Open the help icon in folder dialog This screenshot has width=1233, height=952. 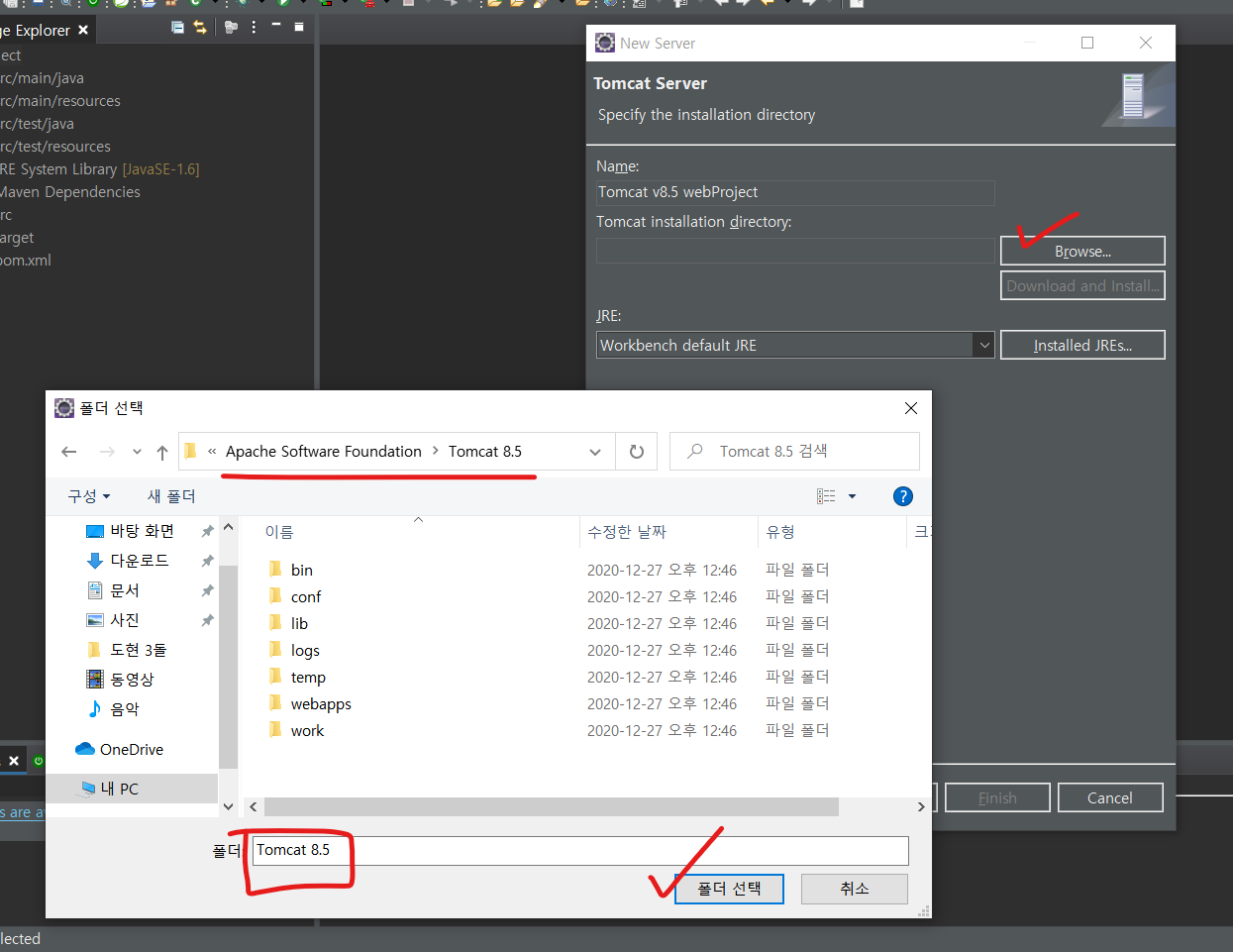coord(902,496)
